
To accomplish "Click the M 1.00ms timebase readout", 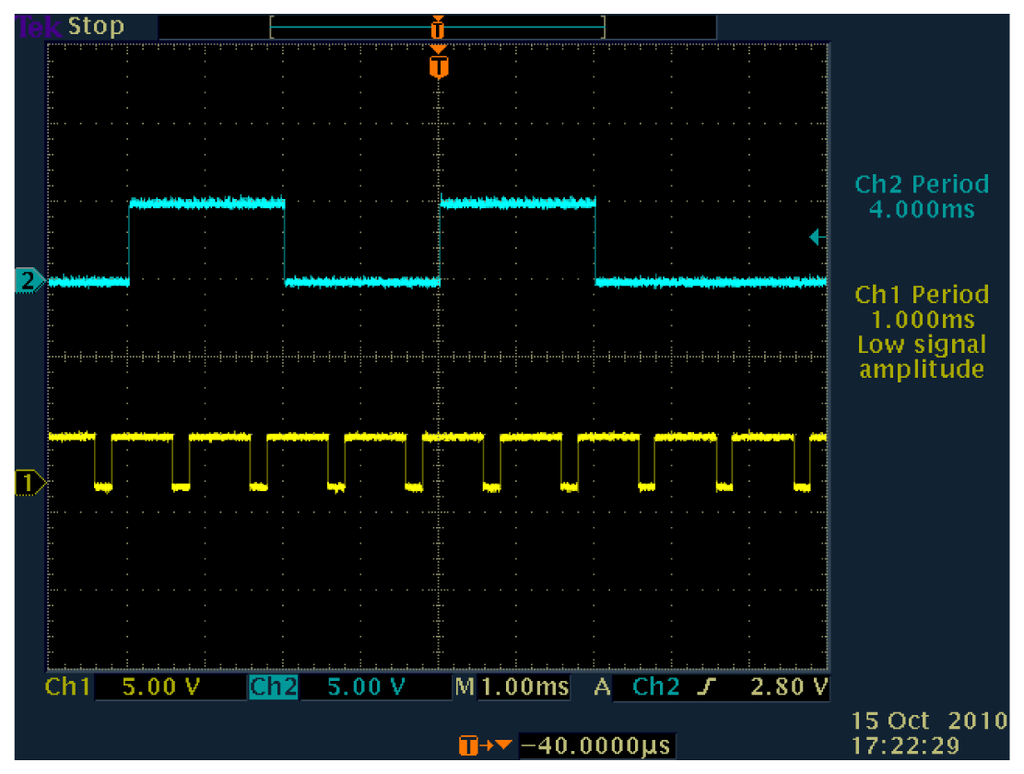I will [x=512, y=687].
